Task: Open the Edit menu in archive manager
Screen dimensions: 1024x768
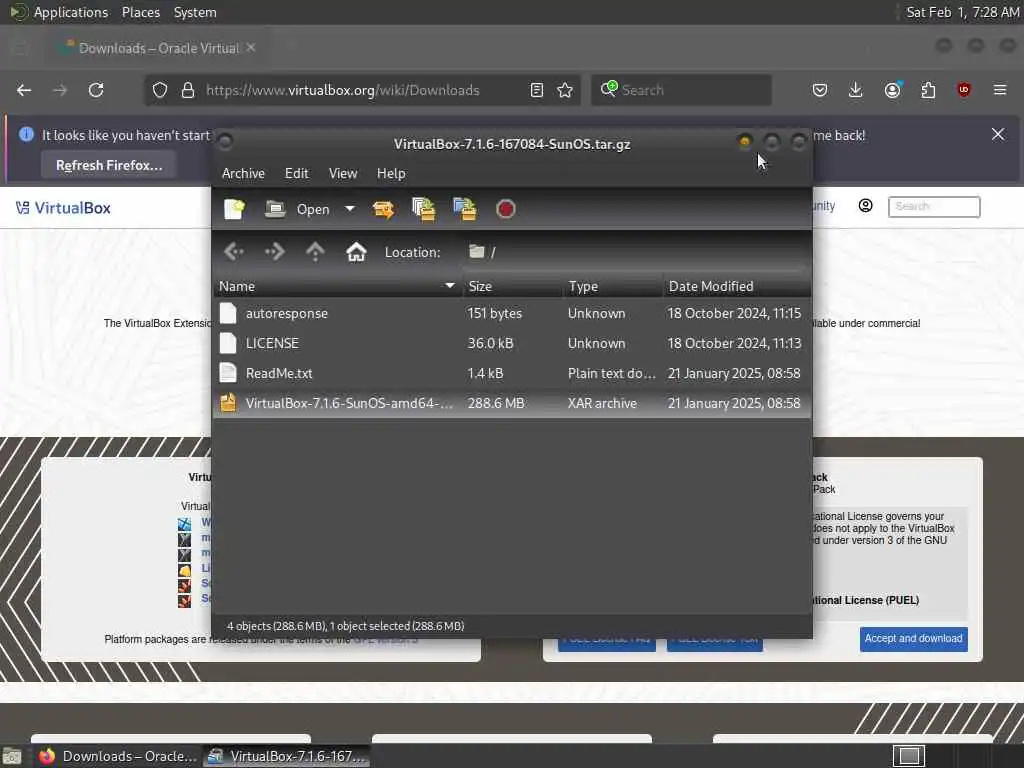Action: click(x=296, y=173)
